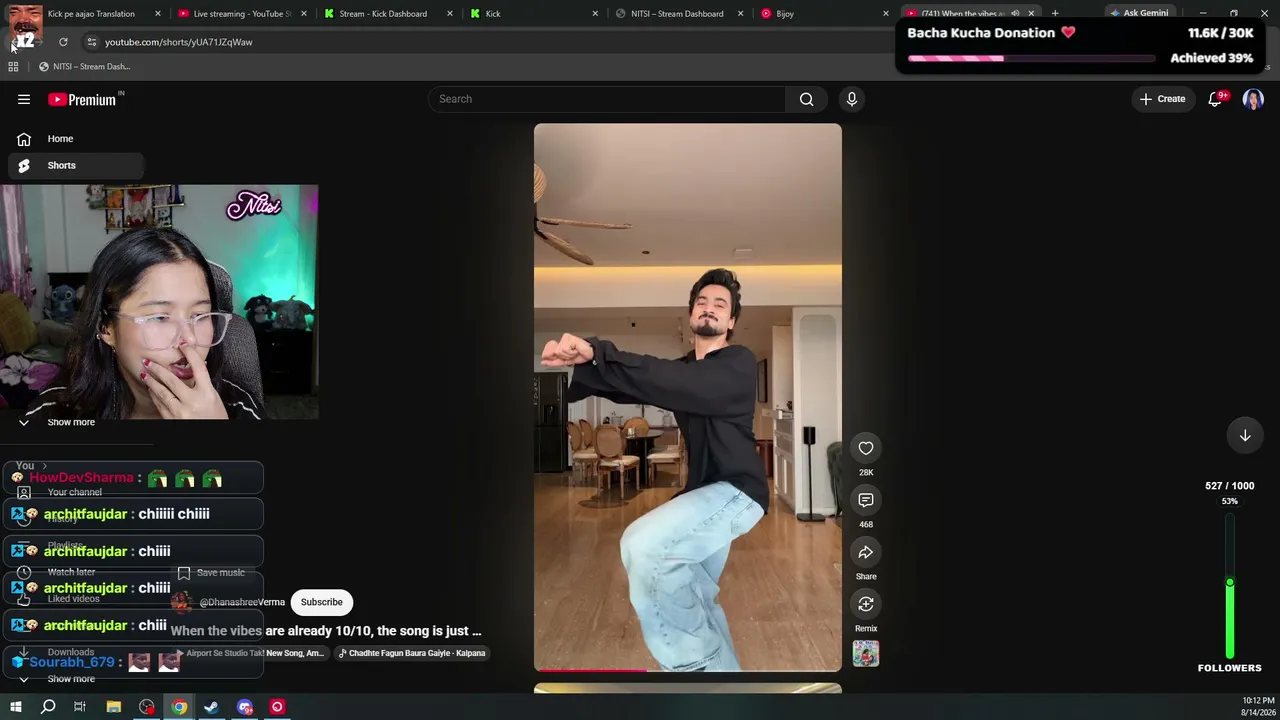
Task: Switch to Google Chrome on the taskbar
Action: click(179, 707)
